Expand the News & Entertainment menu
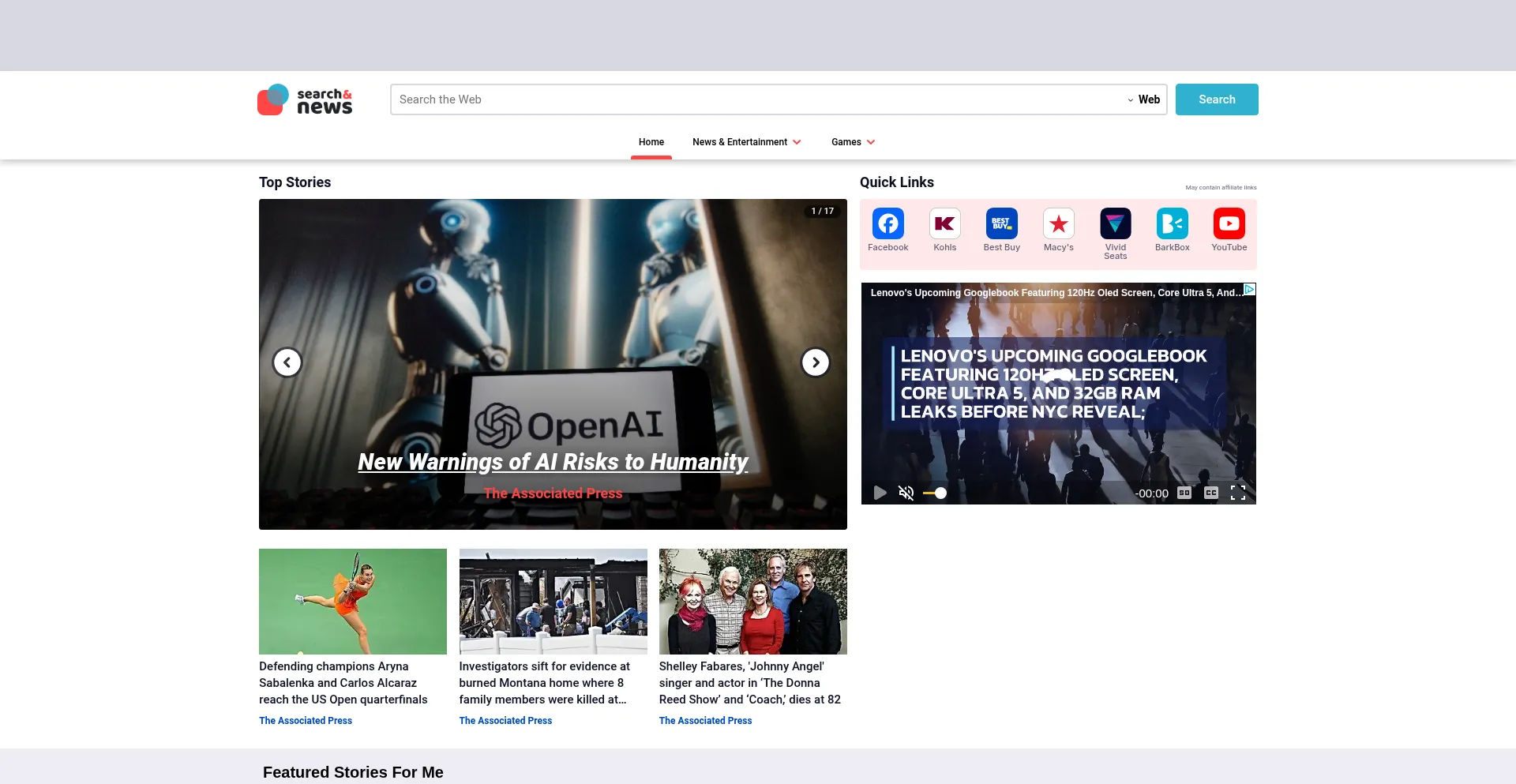The image size is (1516, 784). point(746,142)
